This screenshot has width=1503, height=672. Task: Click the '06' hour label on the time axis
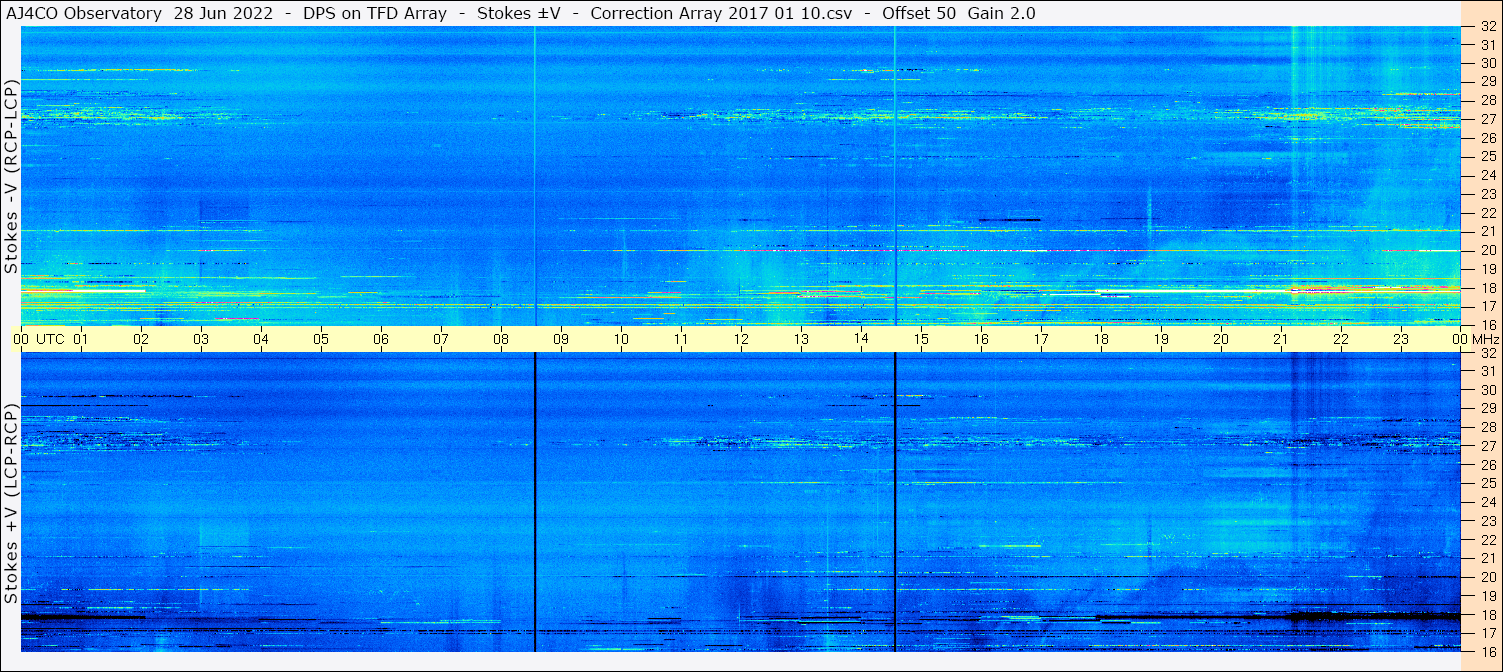381,339
